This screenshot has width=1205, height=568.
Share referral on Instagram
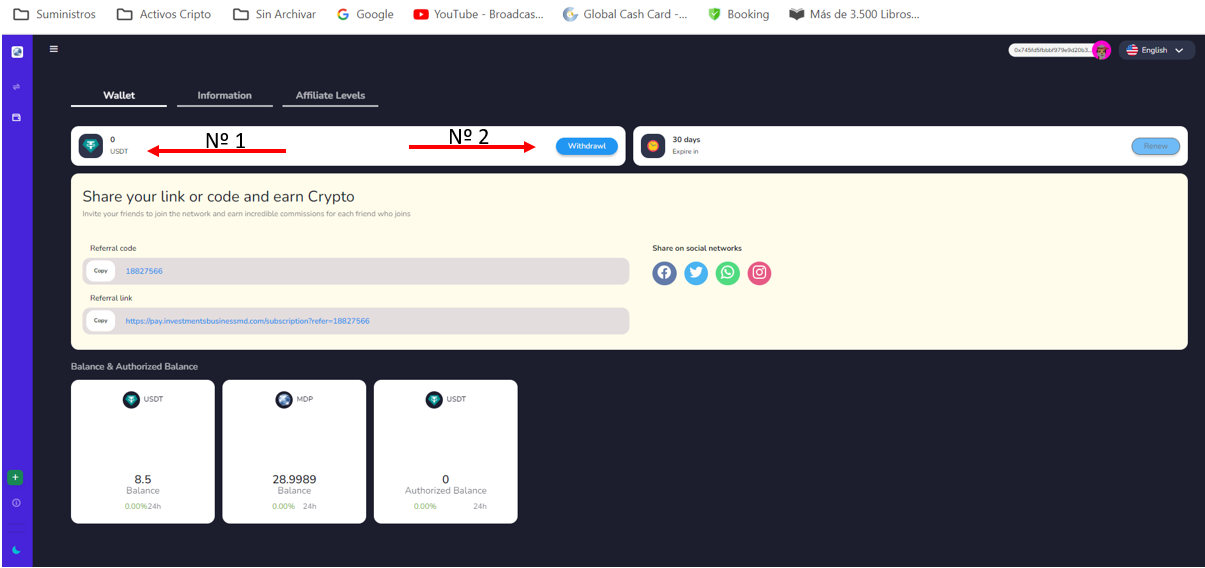760,273
